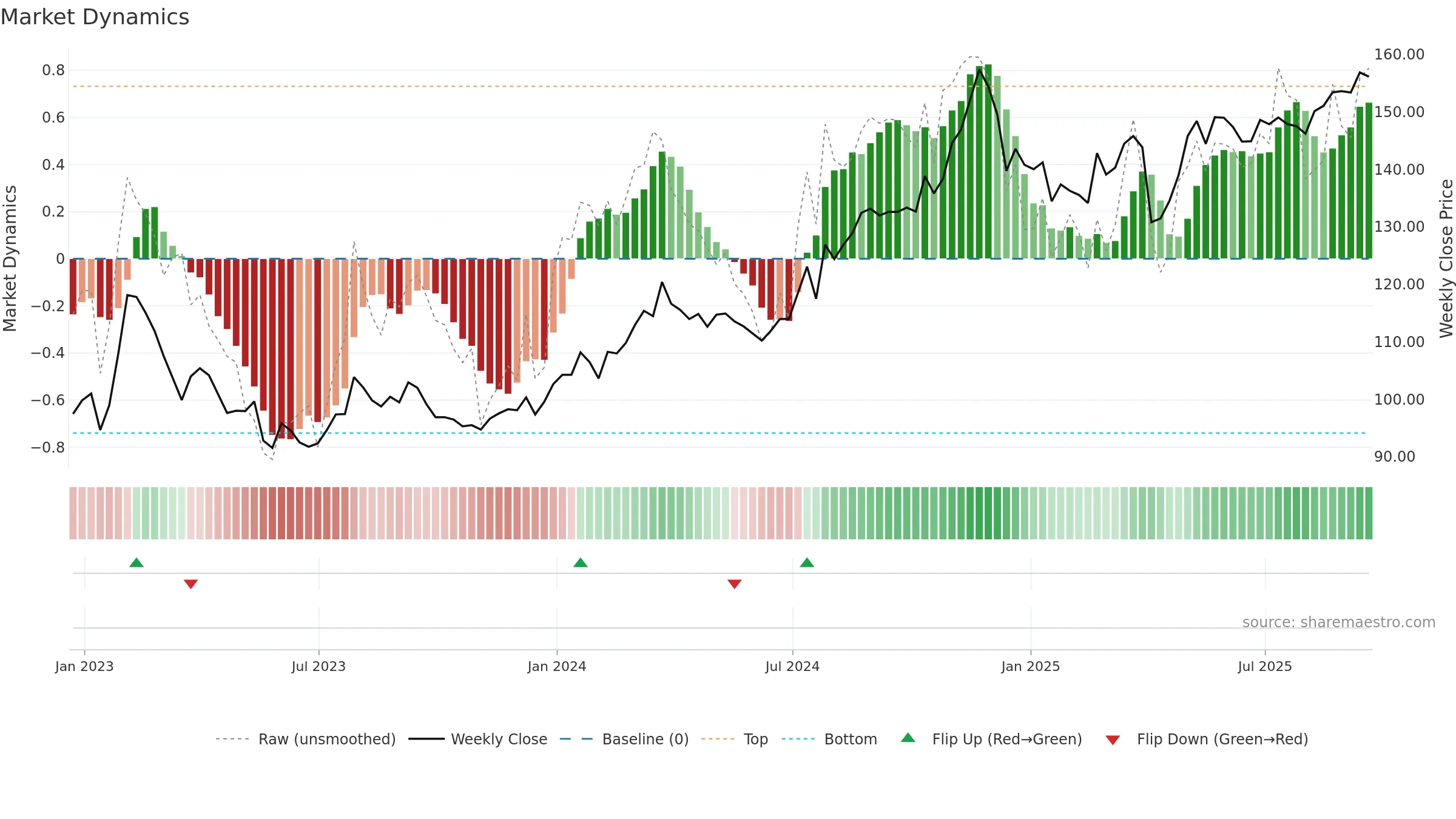1456x819 pixels.
Task: Click the 150.00 price axis value
Action: (x=1399, y=112)
